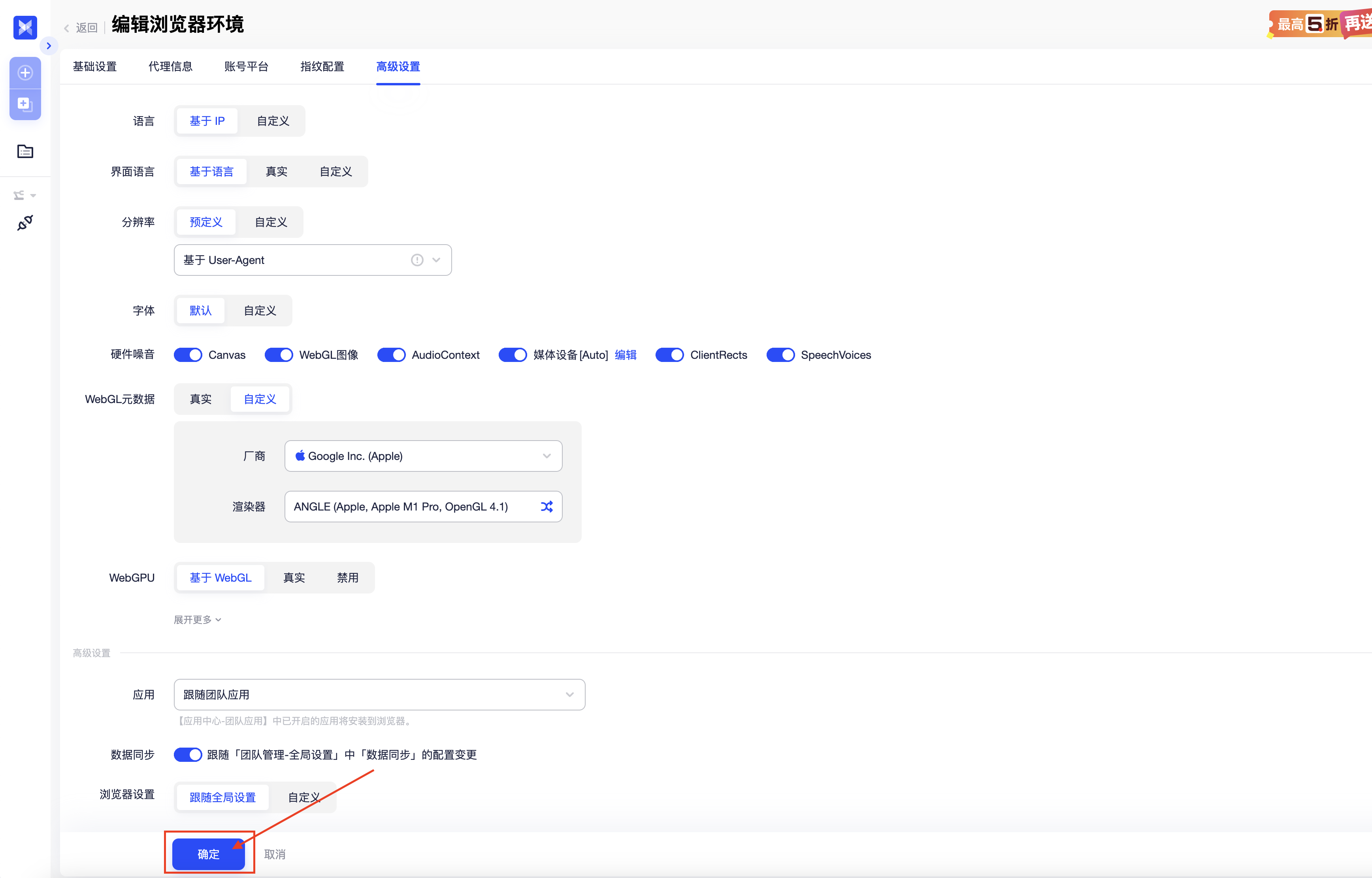
Task: Select 基于 IP for 语言
Action: coord(207,121)
